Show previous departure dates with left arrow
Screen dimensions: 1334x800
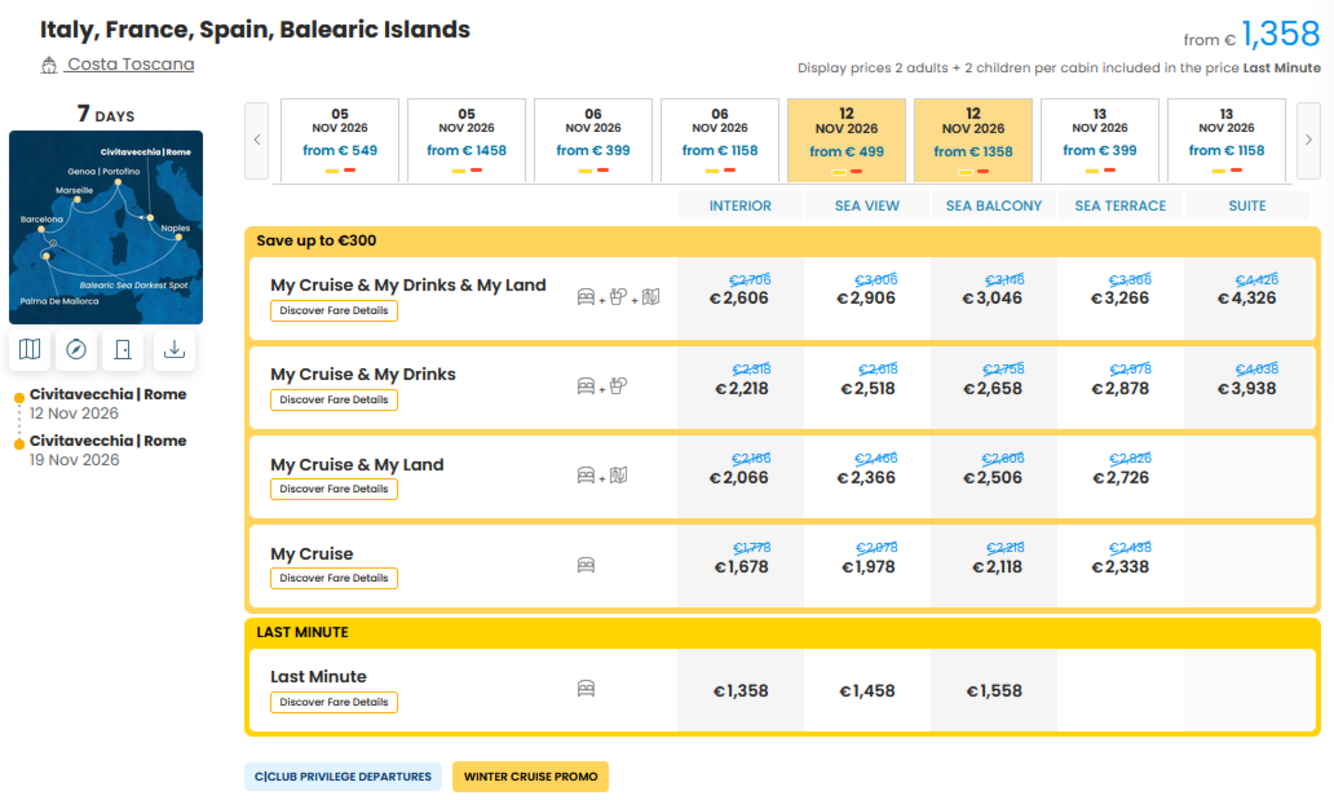pyautogui.click(x=257, y=140)
